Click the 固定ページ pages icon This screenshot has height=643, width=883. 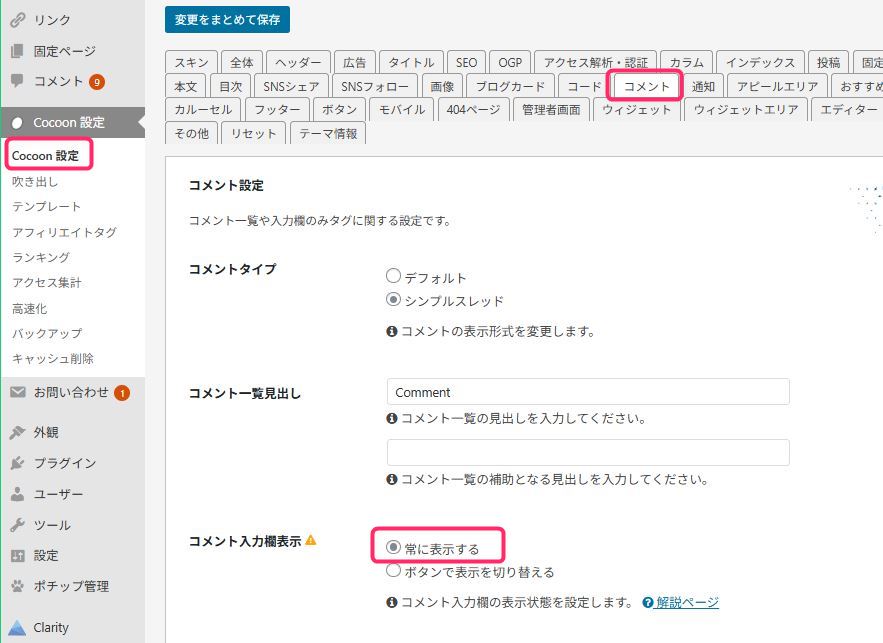[x=17, y=51]
